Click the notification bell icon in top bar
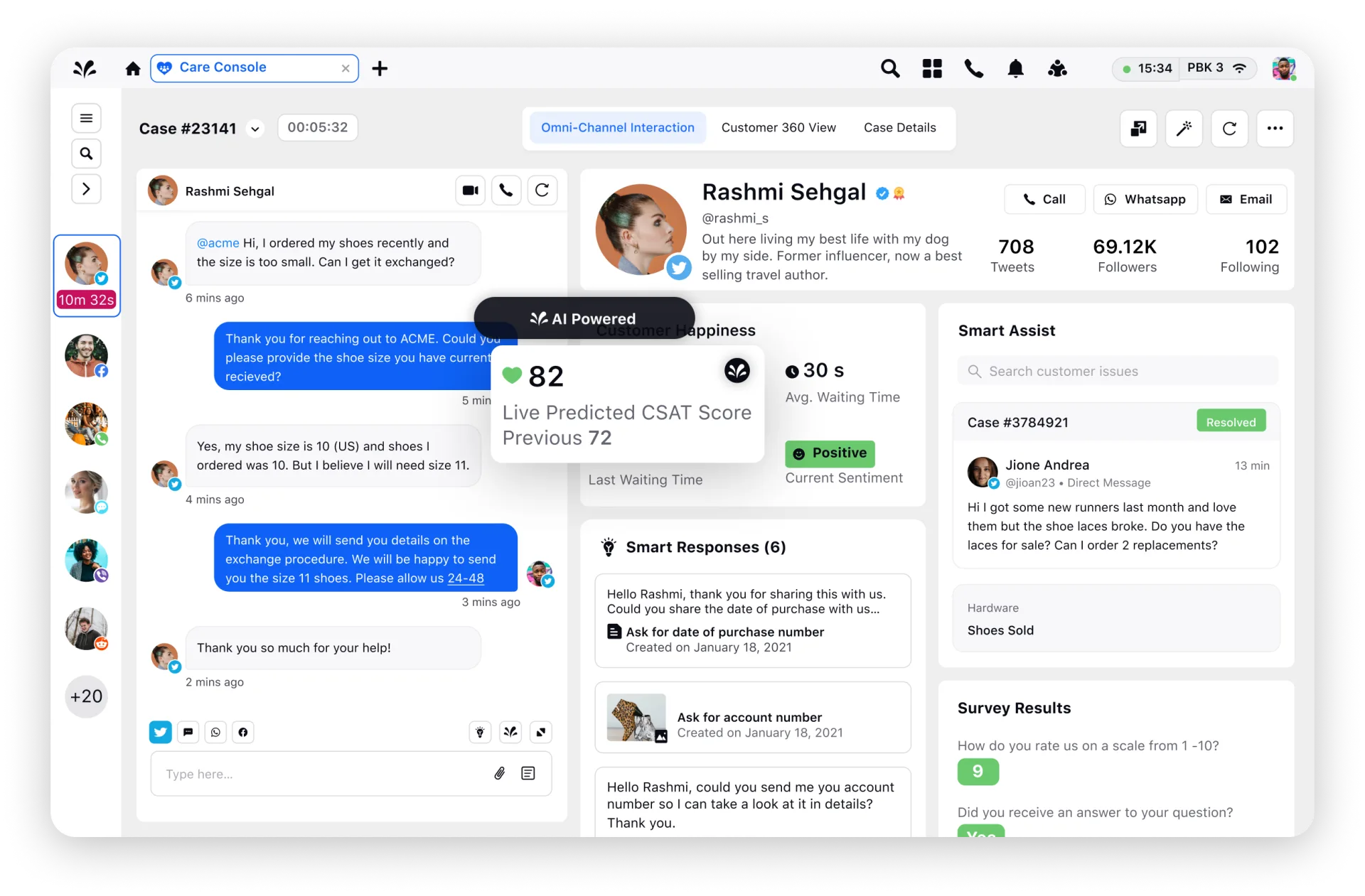This screenshot has width=1365, height=896. pos(1015,68)
